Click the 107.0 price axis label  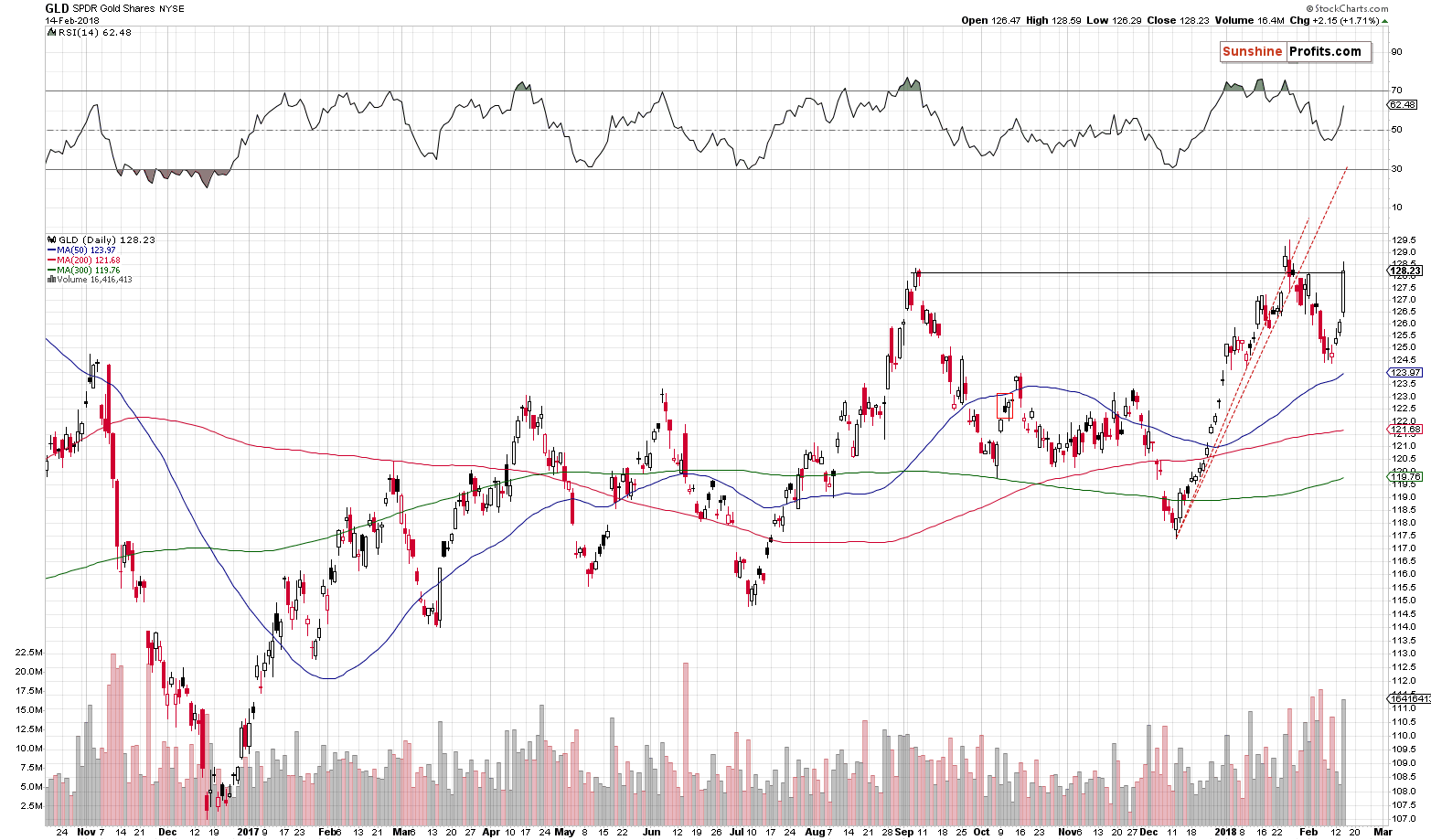[1404, 818]
